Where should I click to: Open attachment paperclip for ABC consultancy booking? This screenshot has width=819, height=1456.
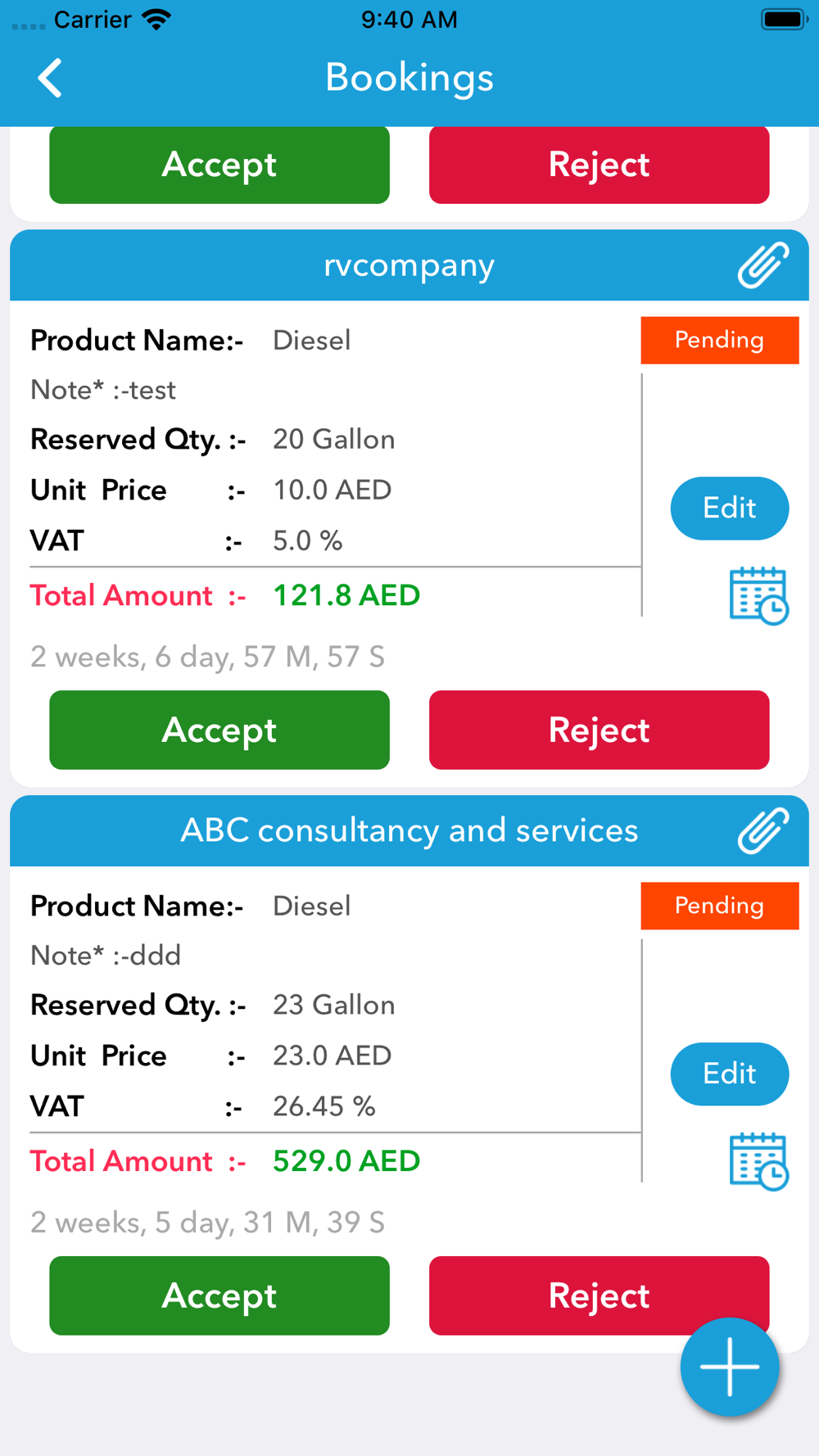763,830
